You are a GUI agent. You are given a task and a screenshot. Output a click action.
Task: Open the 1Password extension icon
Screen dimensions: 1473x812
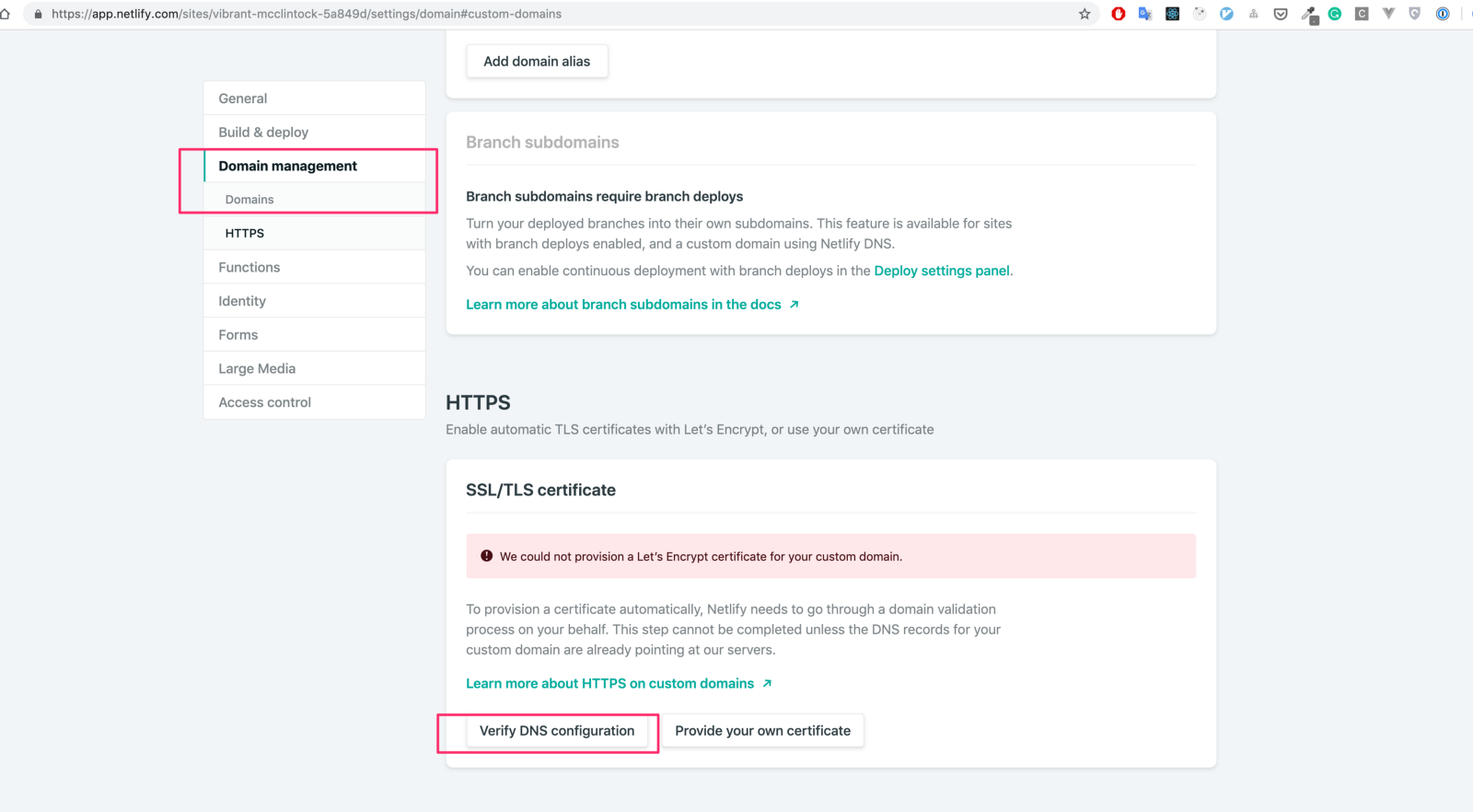pos(1443,14)
